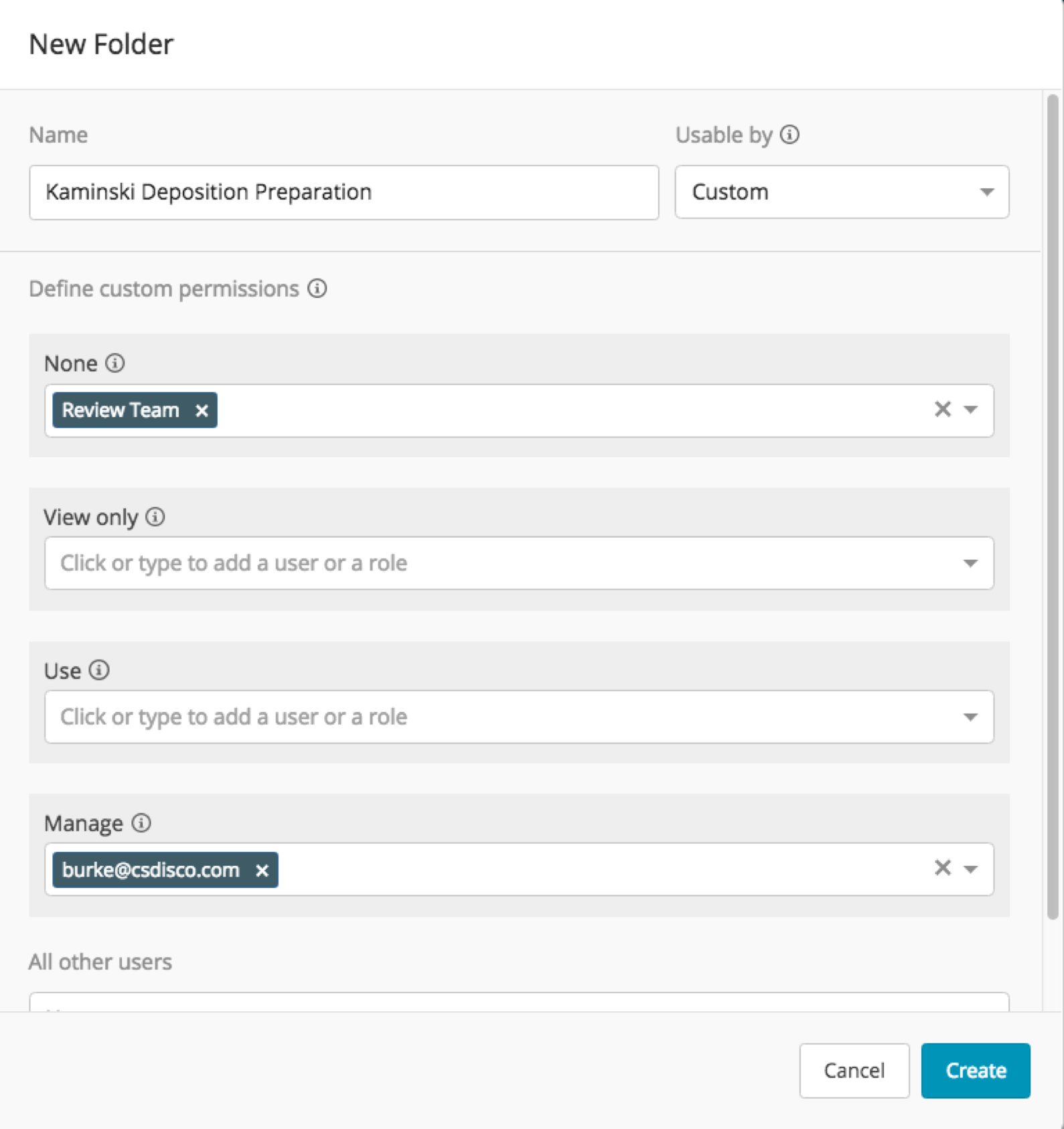Click the dialog's vertical scrollbar
The image size is (1064, 1129).
tap(1053, 509)
